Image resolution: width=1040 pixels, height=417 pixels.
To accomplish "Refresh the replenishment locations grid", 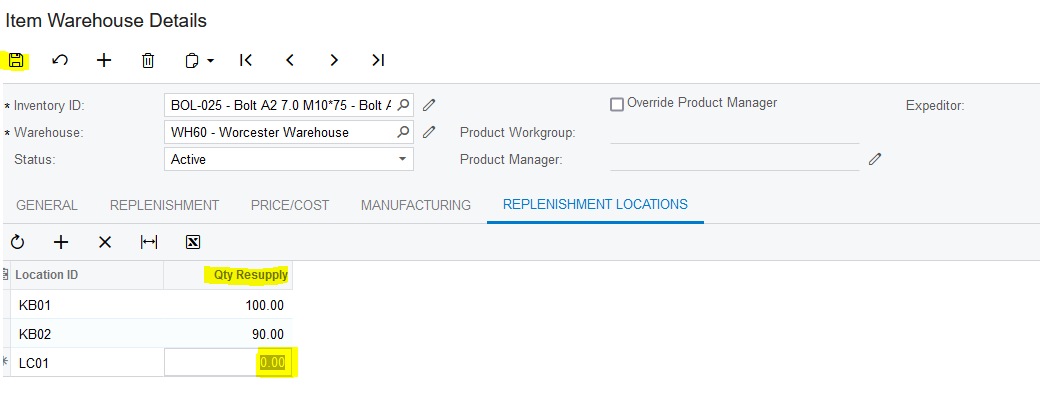I will [17, 242].
